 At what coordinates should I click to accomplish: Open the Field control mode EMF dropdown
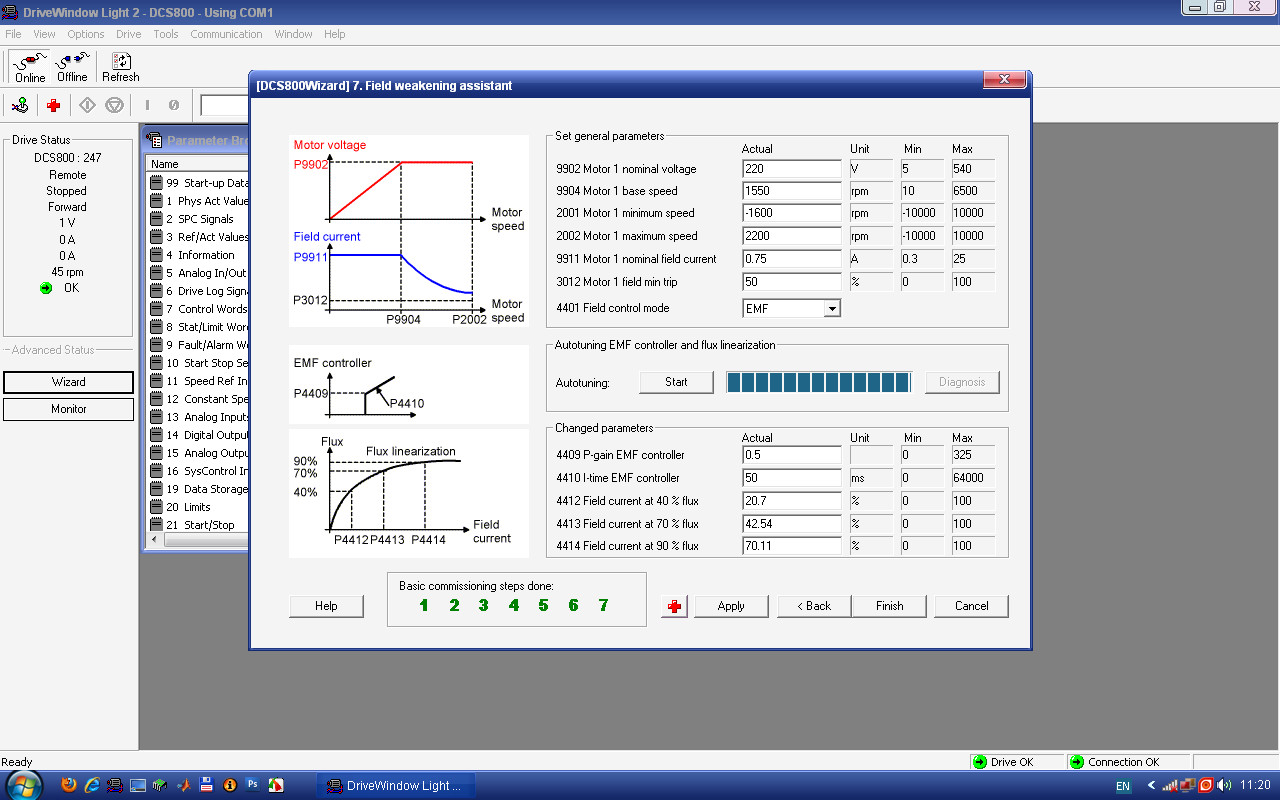831,308
